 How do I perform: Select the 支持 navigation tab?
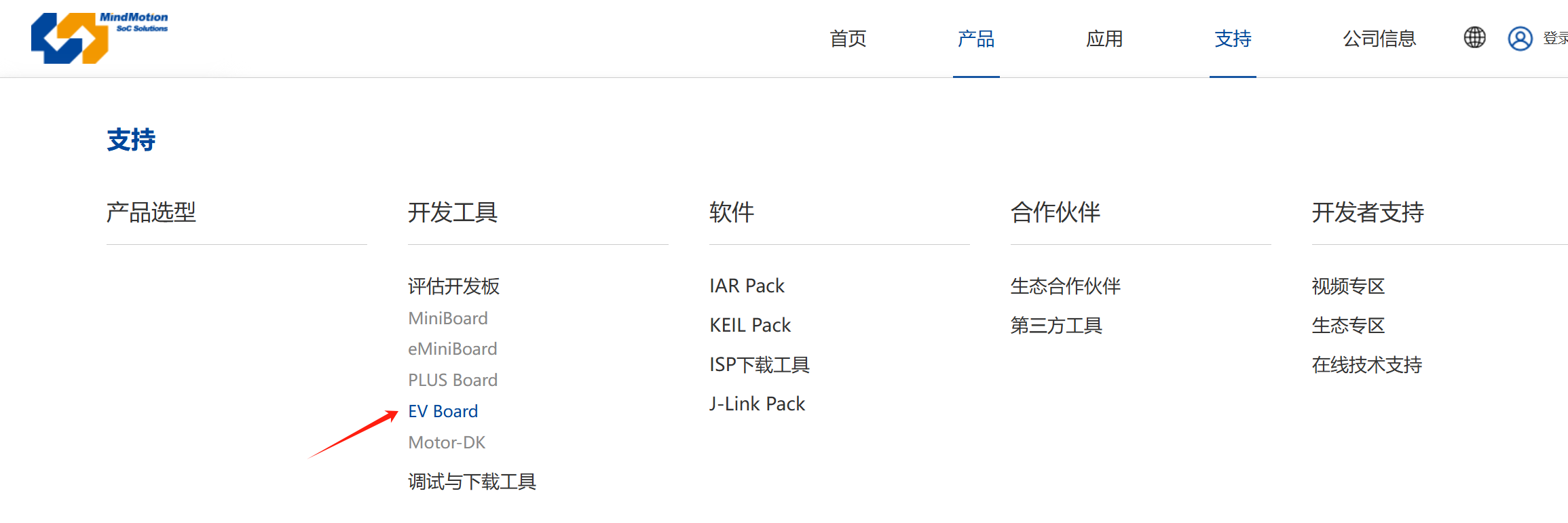(1233, 39)
